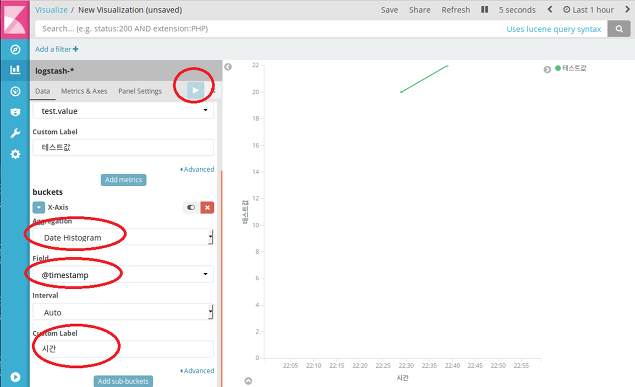The height and width of the screenshot is (387, 635).
Task: Expand Advanced options under metrics
Action: 197,169
